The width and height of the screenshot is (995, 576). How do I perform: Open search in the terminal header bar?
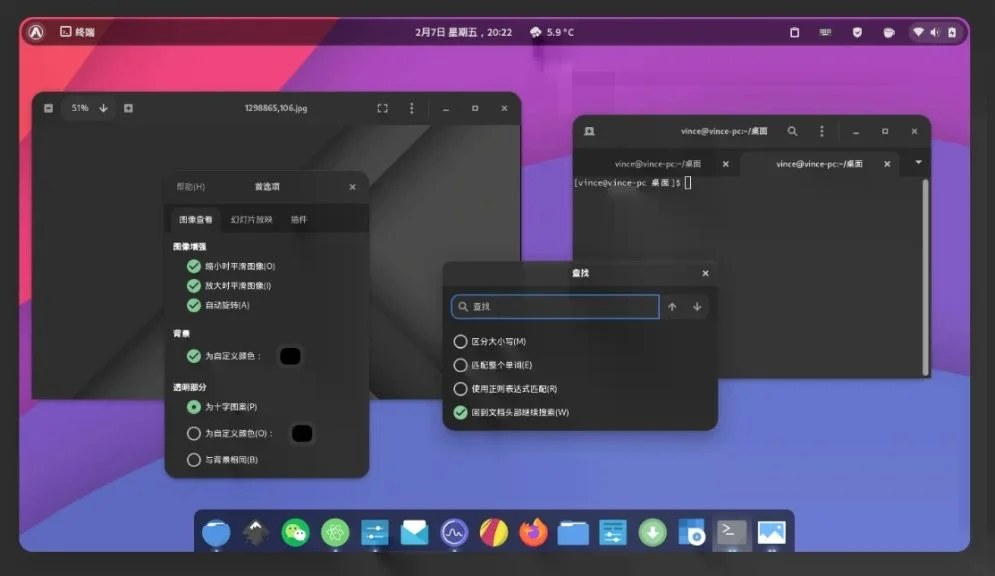pyautogui.click(x=793, y=131)
